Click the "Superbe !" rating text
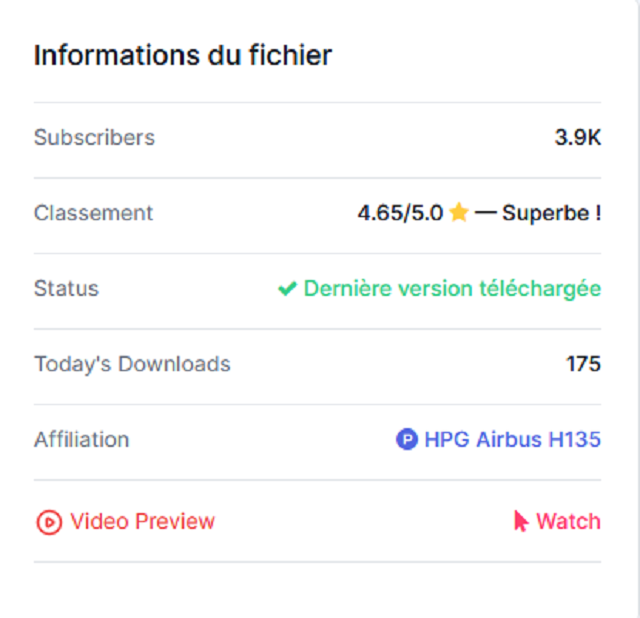This screenshot has height=618, width=640. 551,213
